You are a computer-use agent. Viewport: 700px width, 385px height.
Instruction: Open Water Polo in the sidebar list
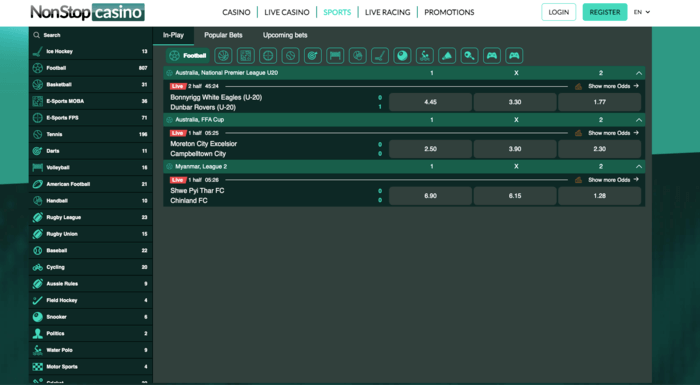point(91,350)
